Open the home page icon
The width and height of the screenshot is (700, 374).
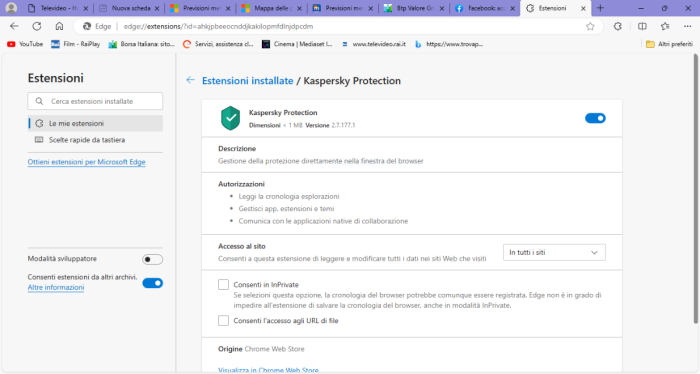point(59,26)
